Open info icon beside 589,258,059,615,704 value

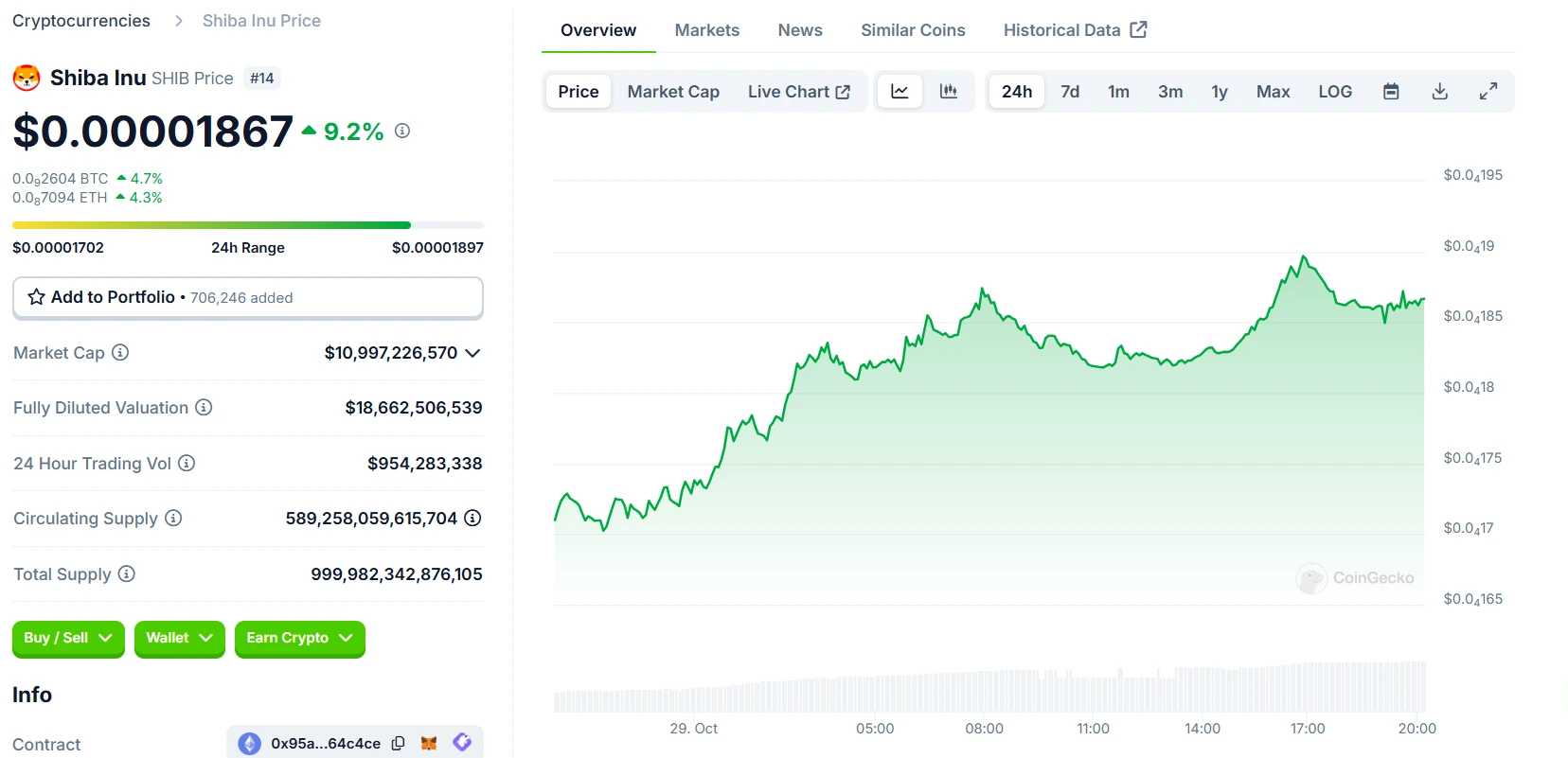472,518
